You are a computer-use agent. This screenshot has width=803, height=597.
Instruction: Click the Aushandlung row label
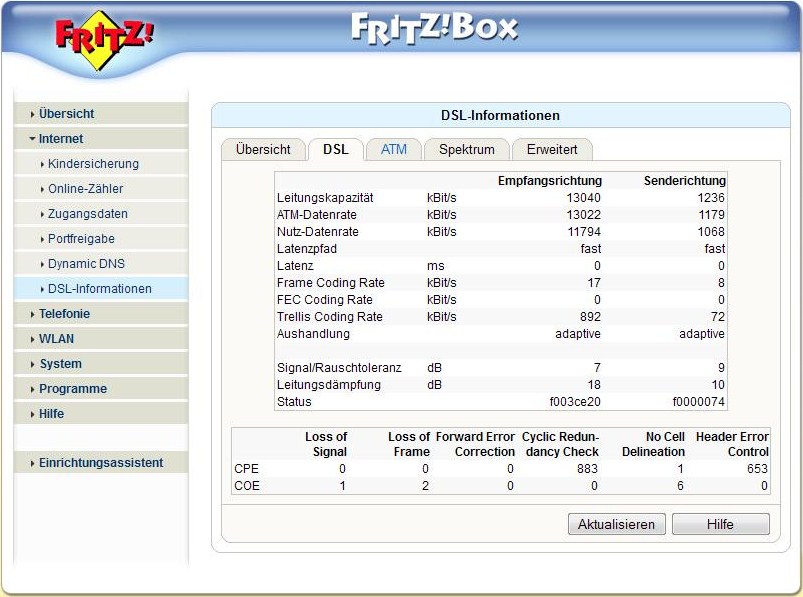point(313,334)
